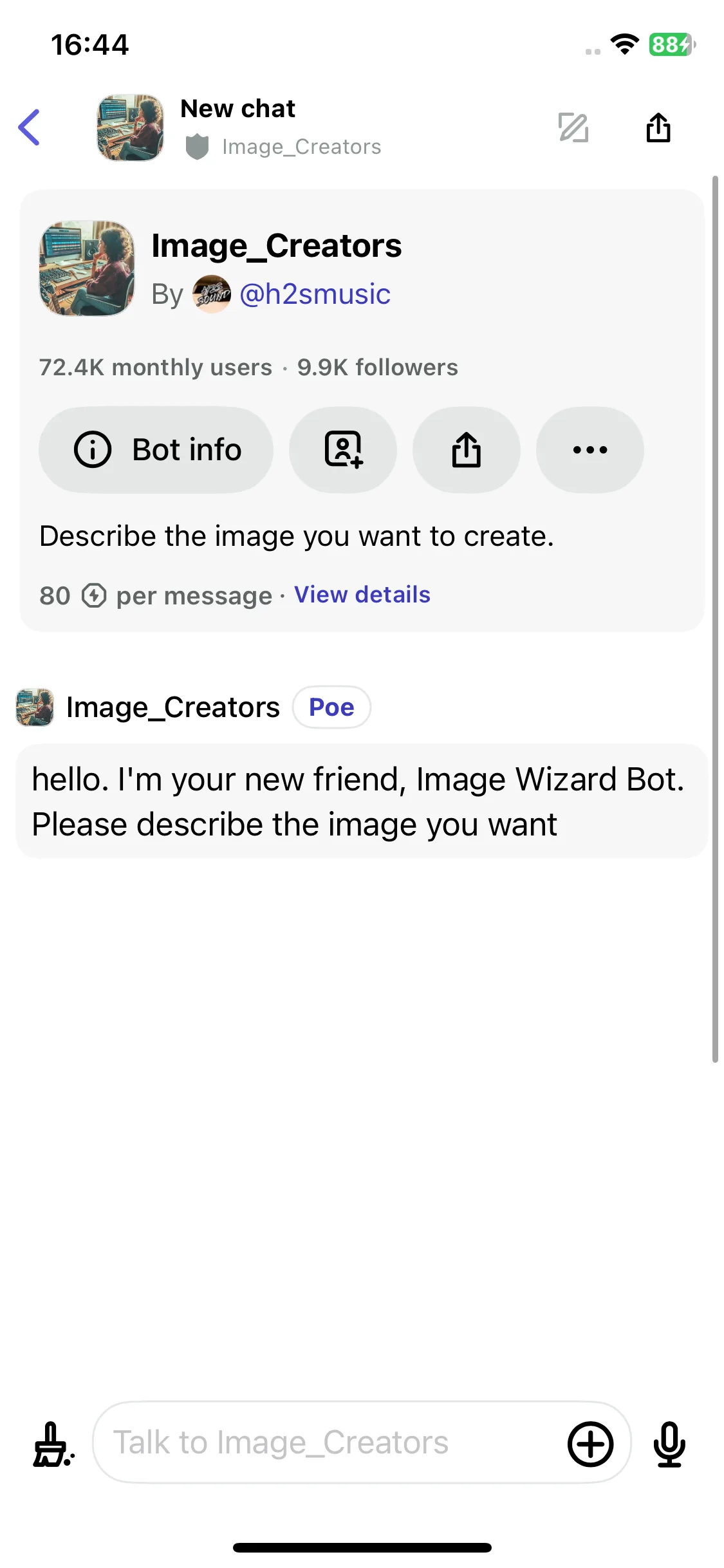The width and height of the screenshot is (724, 1568).
Task: Tap the small bot avatar in header
Action: click(130, 127)
